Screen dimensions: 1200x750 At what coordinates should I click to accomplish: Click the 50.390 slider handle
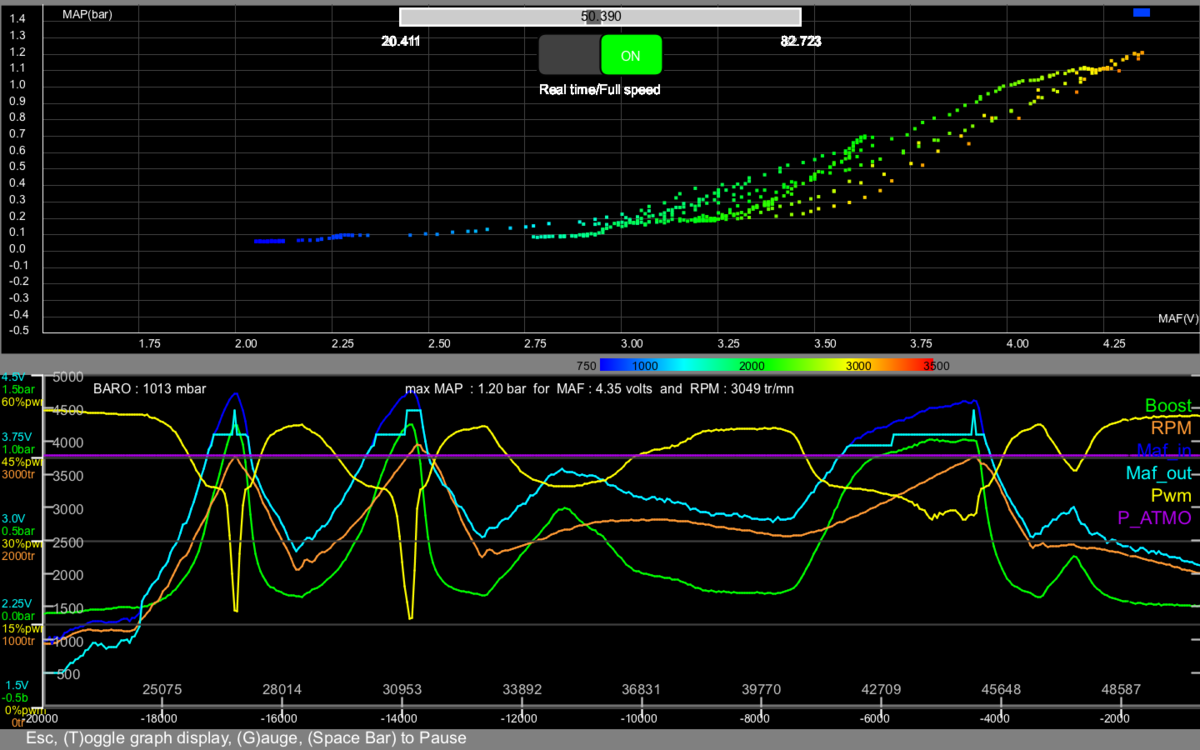[x=592, y=17]
